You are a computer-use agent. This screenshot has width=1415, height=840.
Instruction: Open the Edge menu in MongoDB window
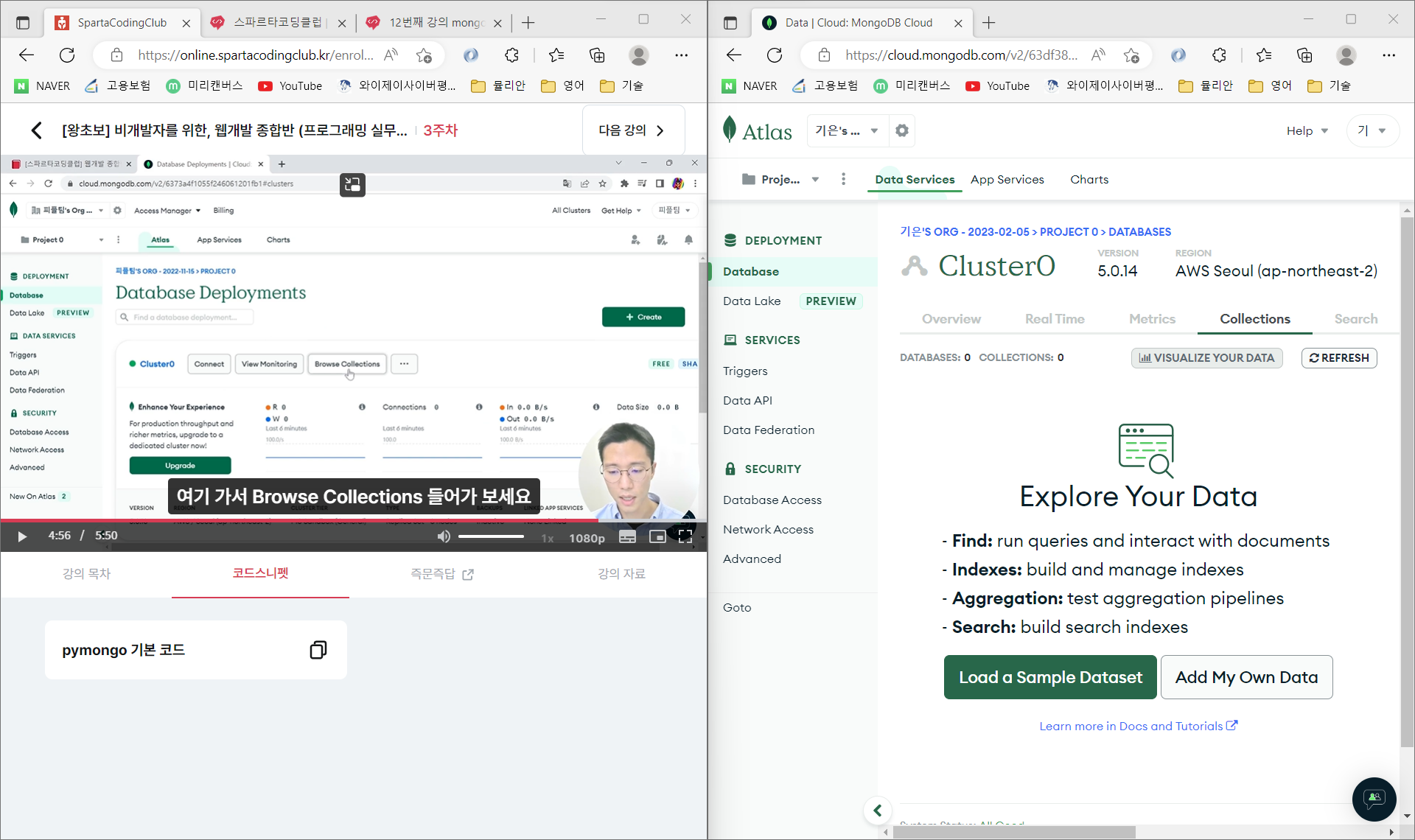[1389, 55]
